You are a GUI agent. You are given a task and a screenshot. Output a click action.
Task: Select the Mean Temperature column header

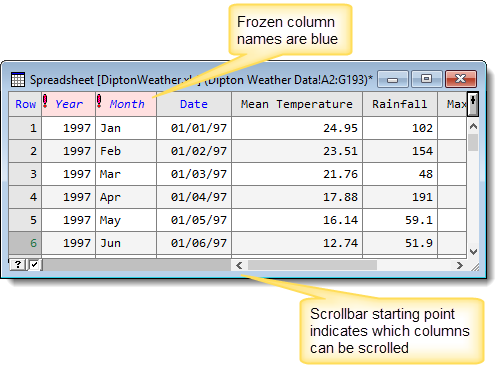tap(297, 104)
